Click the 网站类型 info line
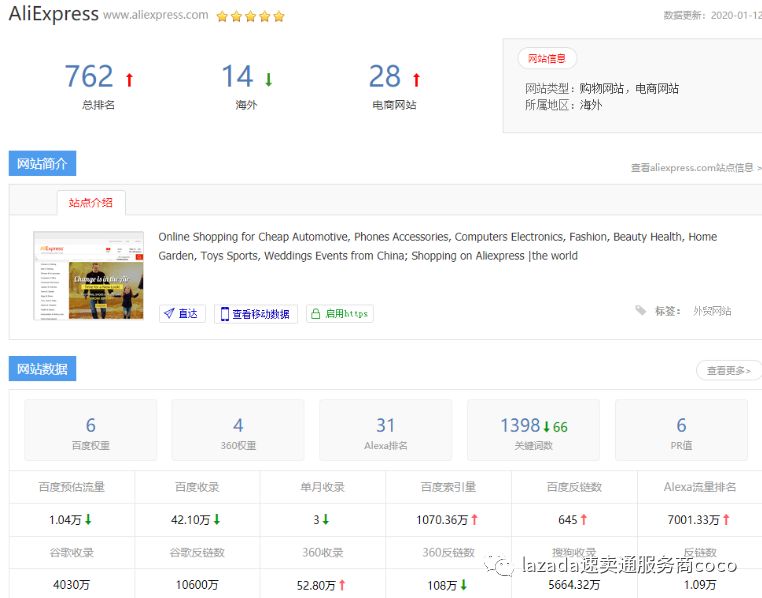The height and width of the screenshot is (598, 762). click(x=602, y=88)
